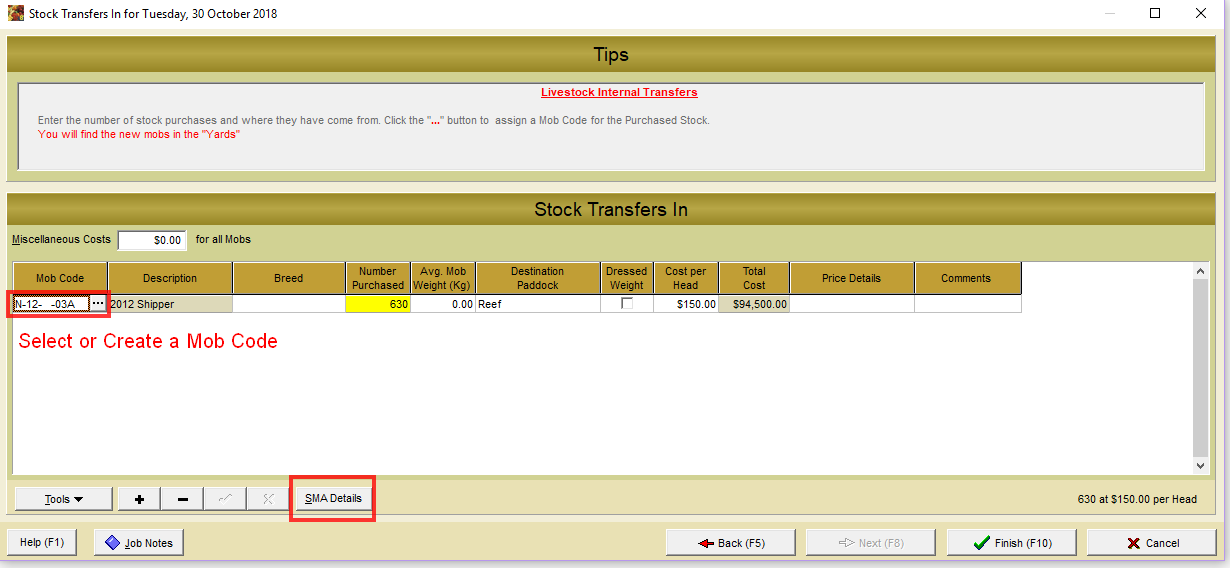This screenshot has width=1230, height=568.
Task: Click the Breed cell in the first row
Action: click(289, 304)
